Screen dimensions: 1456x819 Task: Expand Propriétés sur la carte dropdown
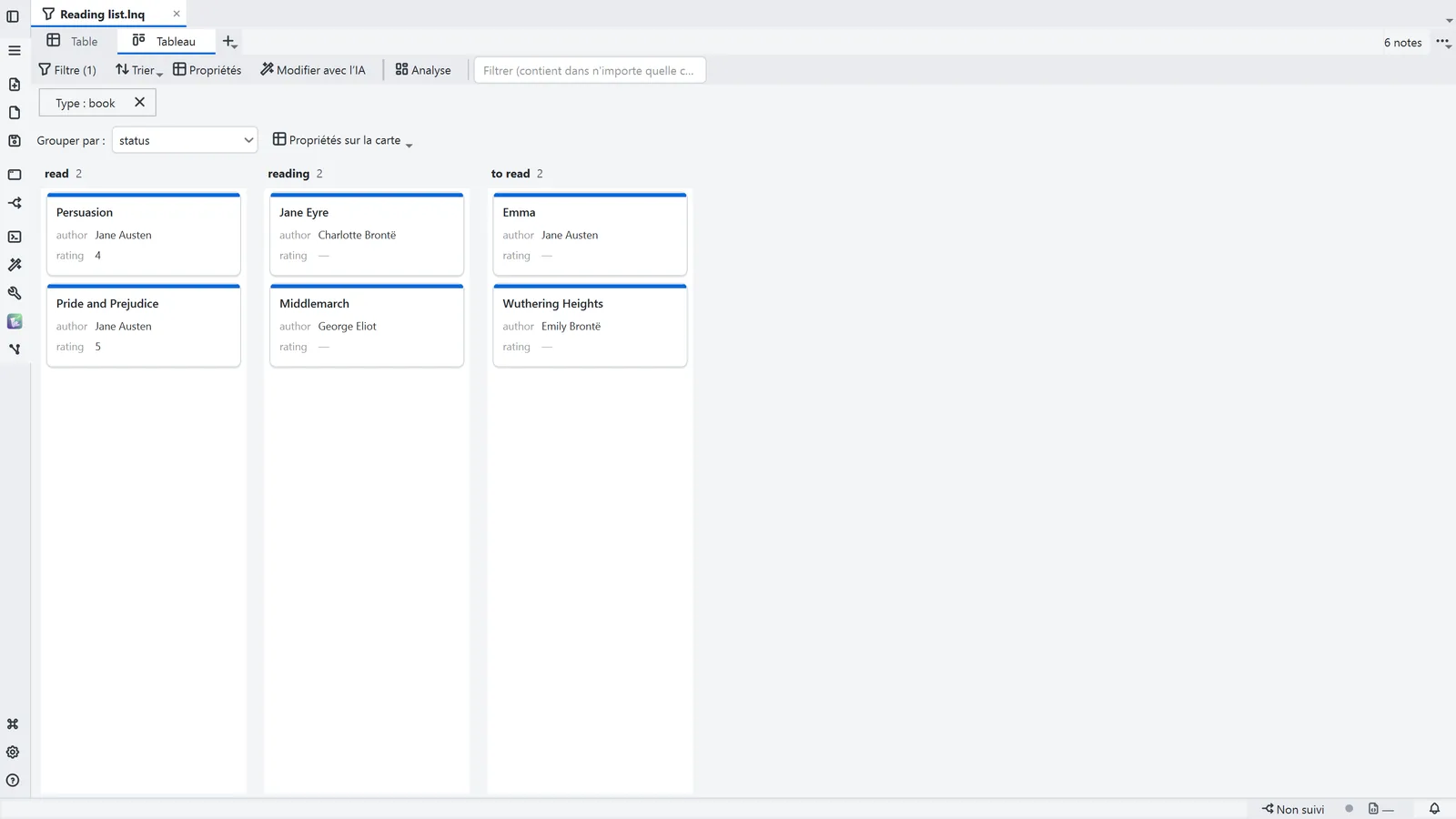pyautogui.click(x=343, y=140)
